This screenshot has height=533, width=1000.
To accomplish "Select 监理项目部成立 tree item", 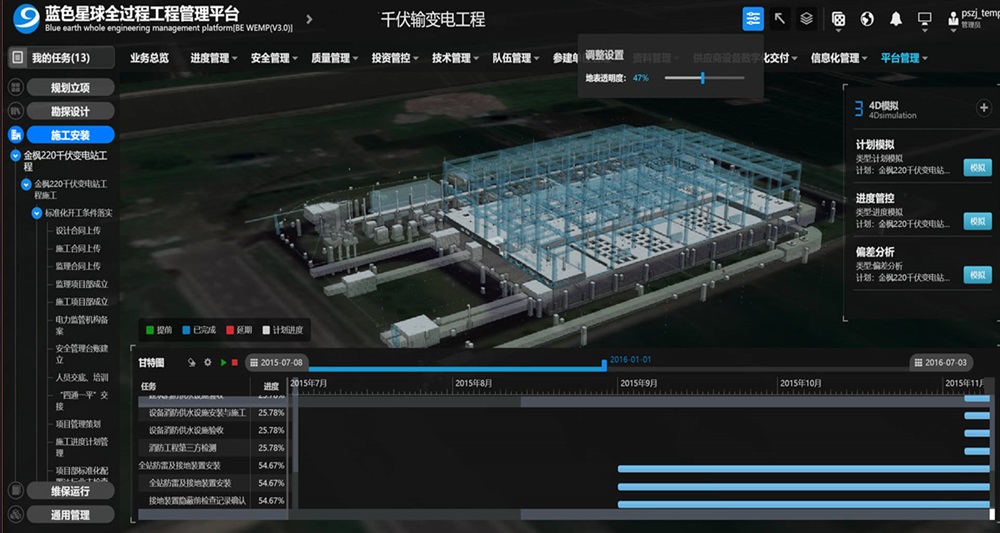I will point(82,284).
